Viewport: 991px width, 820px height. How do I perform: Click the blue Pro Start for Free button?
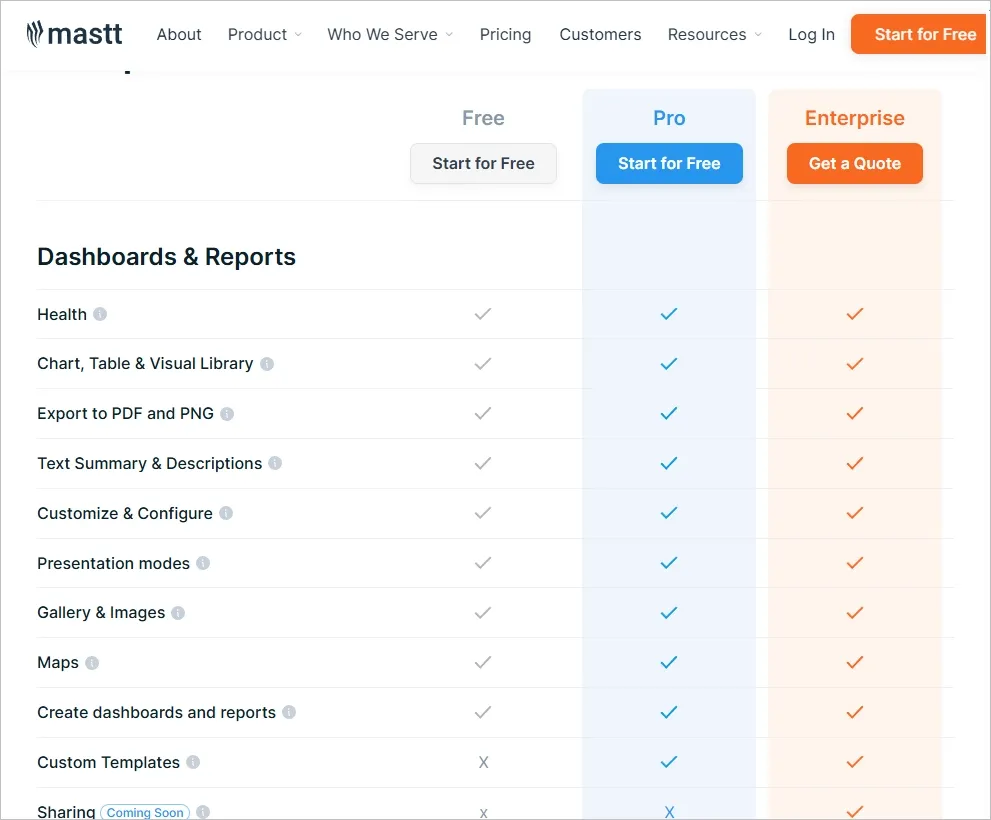tap(669, 164)
